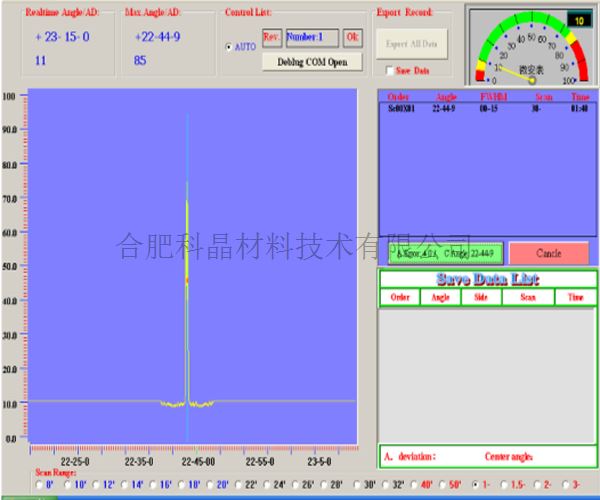This screenshot has width=600, height=500.
Task: Select the Sc00X01 record row in list
Action: tap(403, 107)
